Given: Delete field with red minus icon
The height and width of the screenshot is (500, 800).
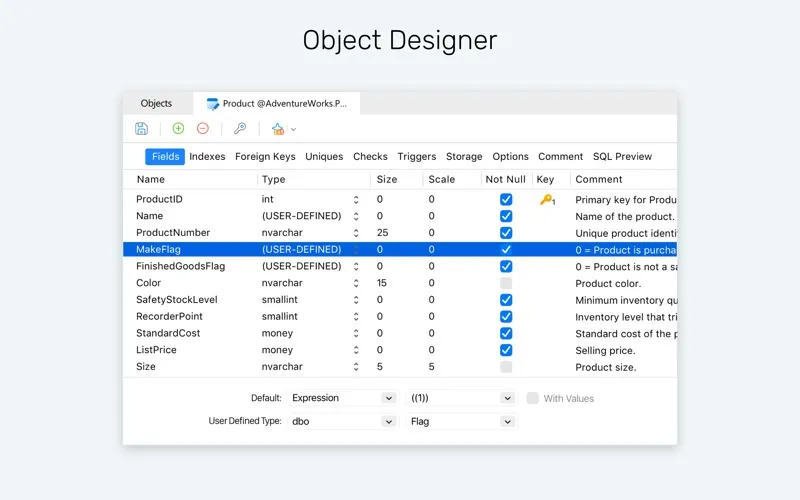Looking at the screenshot, I should coord(203,129).
